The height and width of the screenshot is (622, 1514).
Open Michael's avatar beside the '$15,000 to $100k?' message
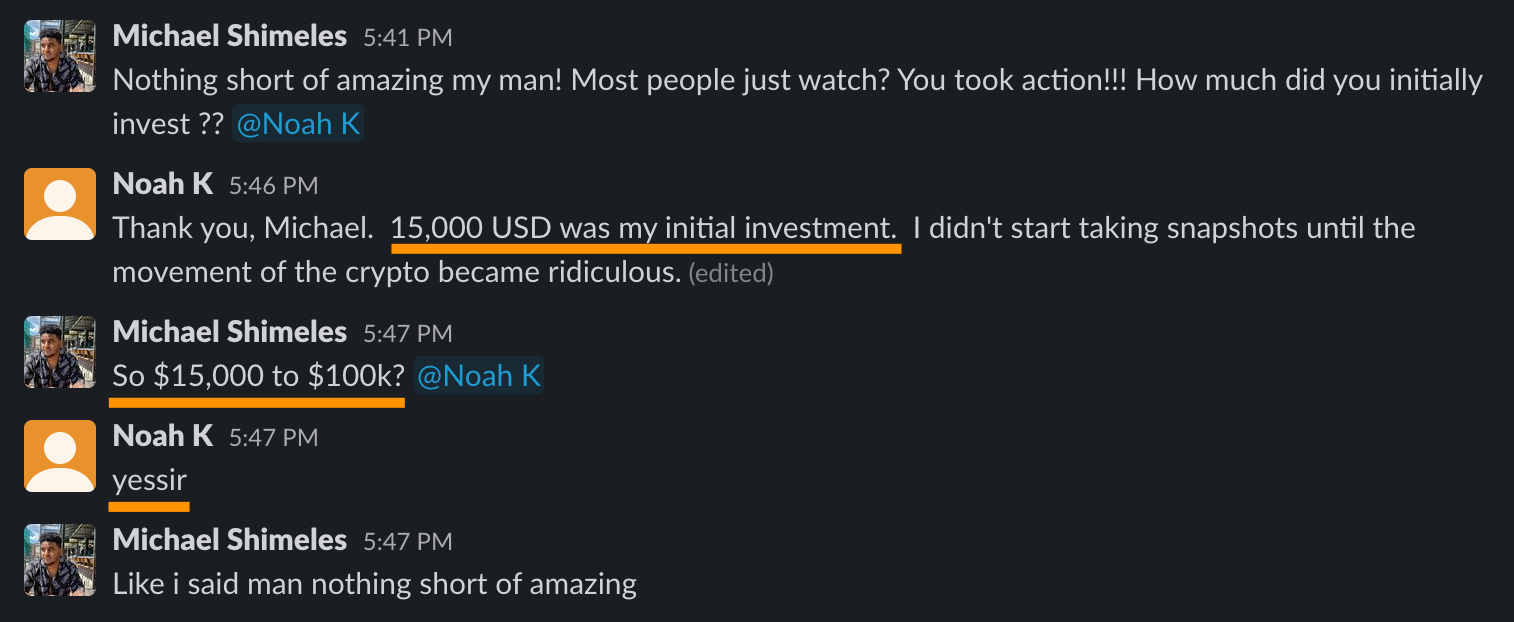[x=59, y=352]
